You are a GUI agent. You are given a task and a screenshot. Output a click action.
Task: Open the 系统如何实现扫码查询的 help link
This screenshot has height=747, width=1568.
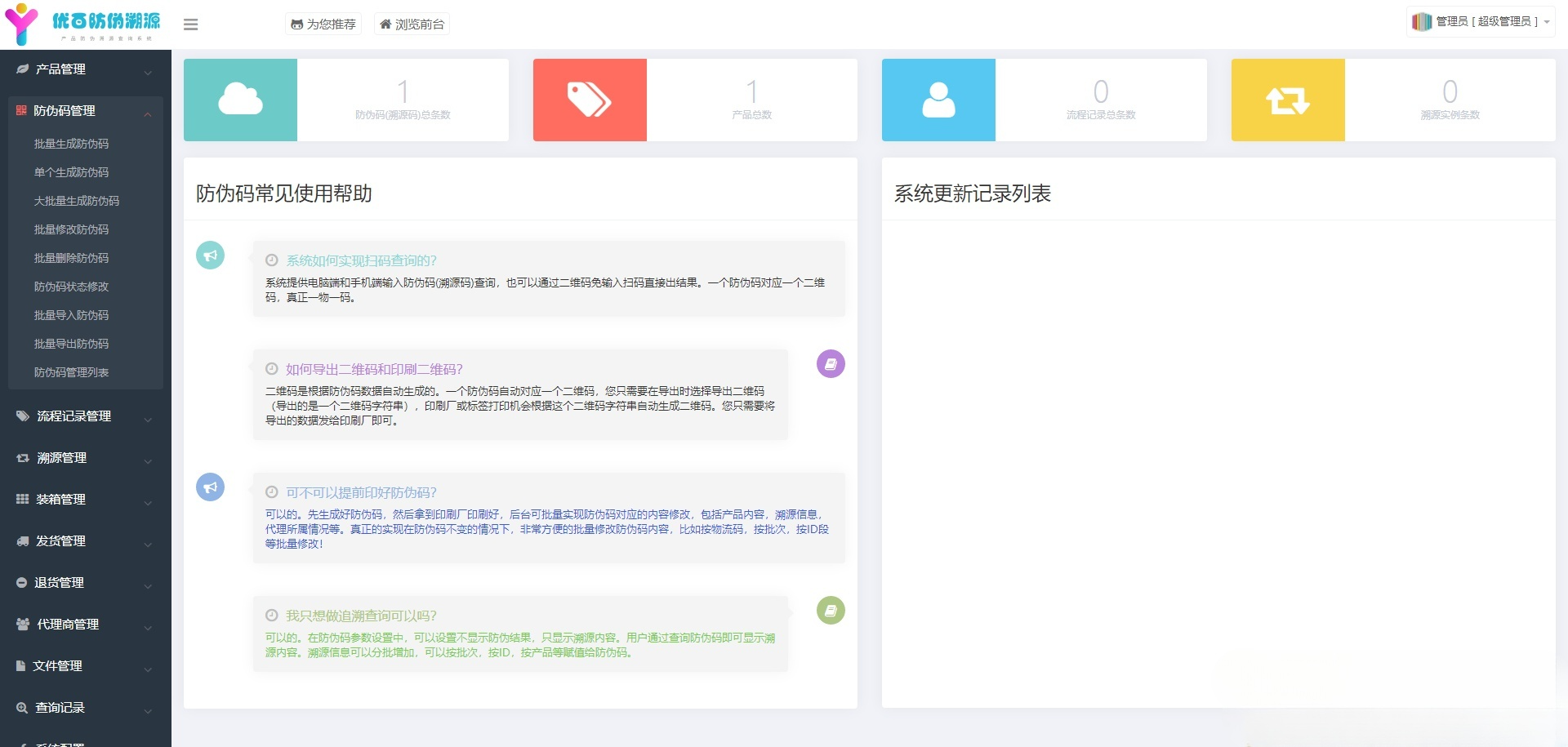tap(362, 260)
